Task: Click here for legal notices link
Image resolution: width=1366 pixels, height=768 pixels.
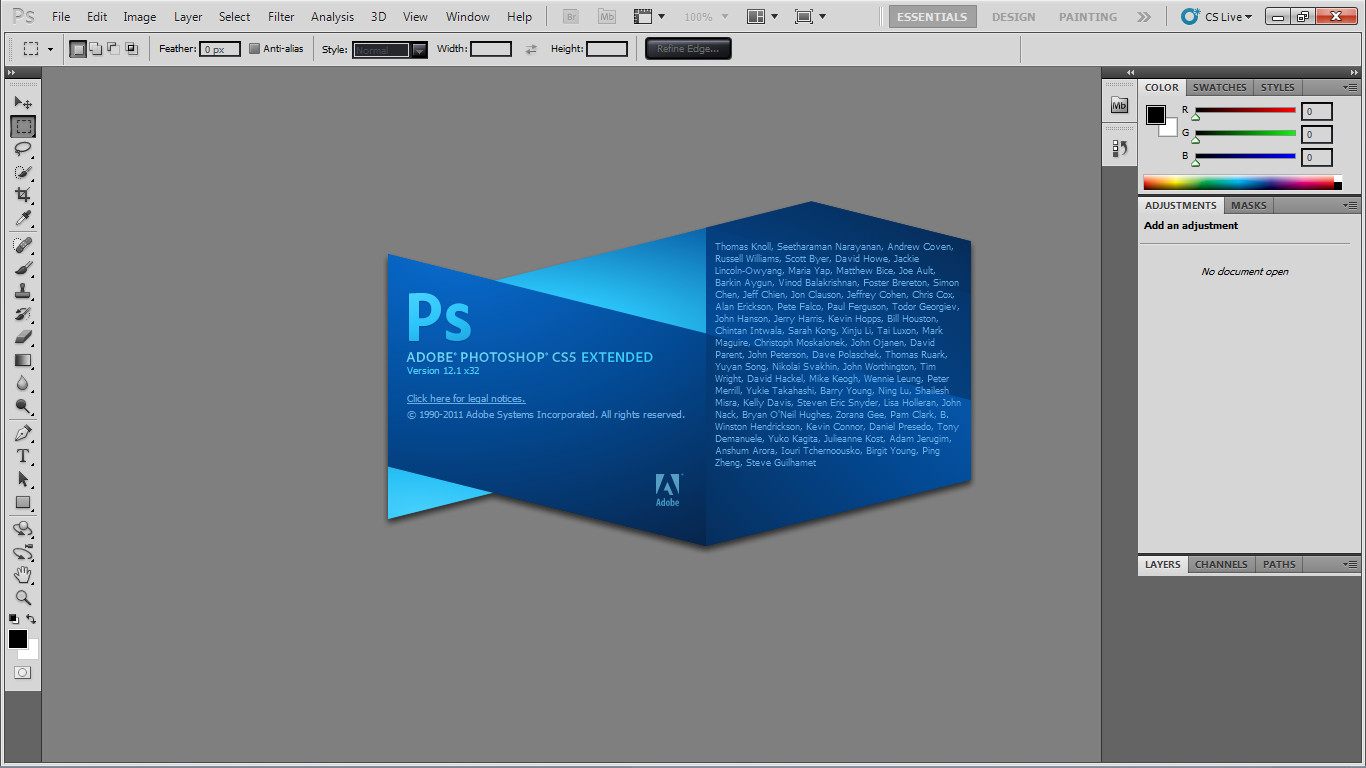Action: click(x=465, y=399)
